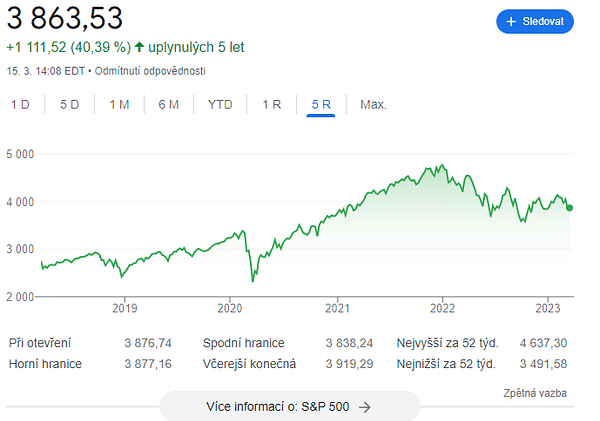Viewport: 600px width, 421px height.
Task: Click the 52-week low value 3 491,58
Action: (x=543, y=364)
